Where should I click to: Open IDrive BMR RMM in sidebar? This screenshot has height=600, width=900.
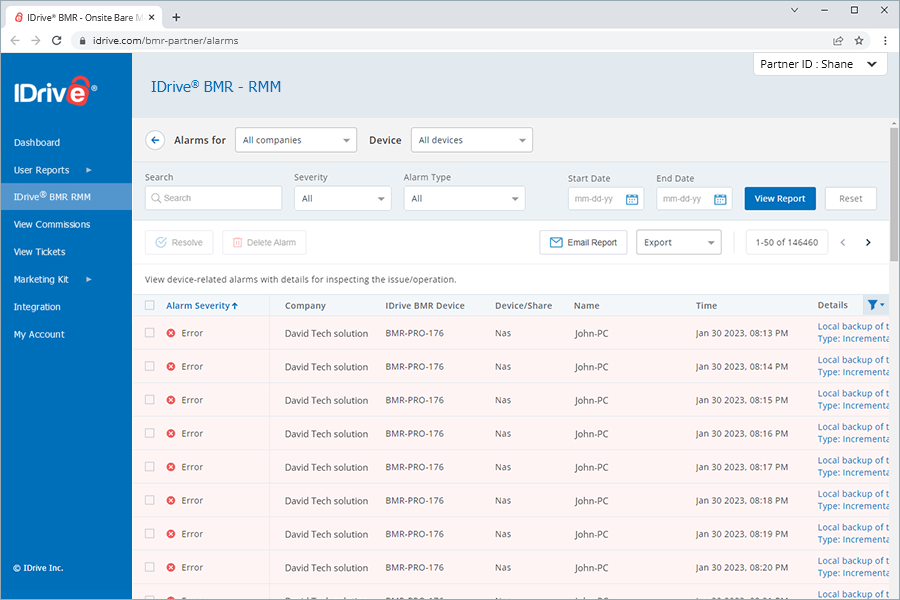point(66,196)
